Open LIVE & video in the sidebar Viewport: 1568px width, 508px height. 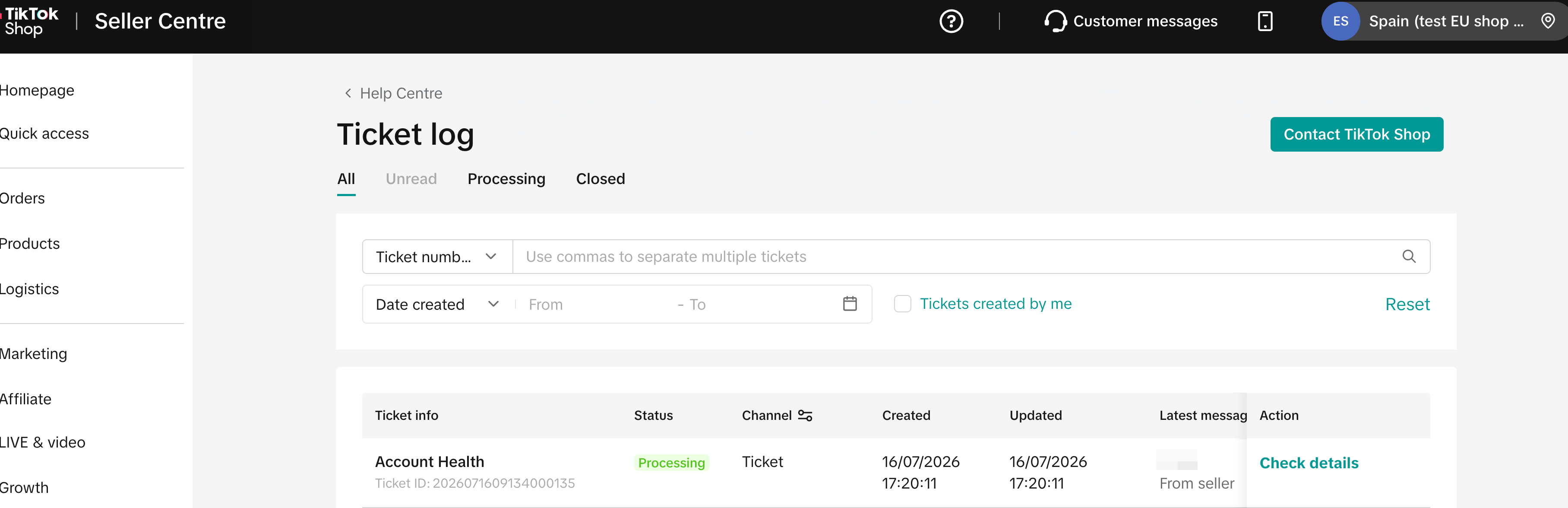coord(42,442)
